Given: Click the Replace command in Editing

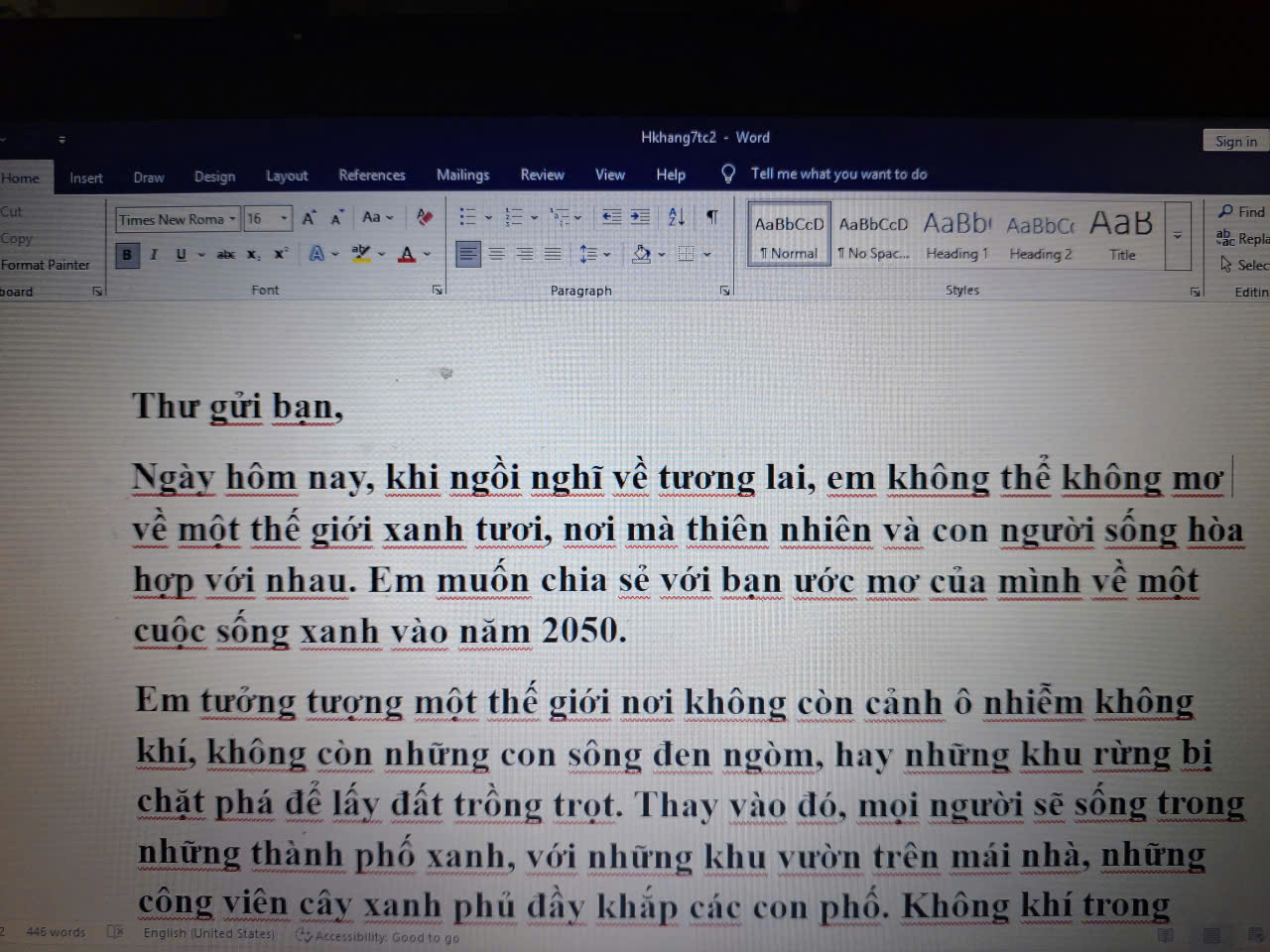Looking at the screenshot, I should click(x=1242, y=238).
